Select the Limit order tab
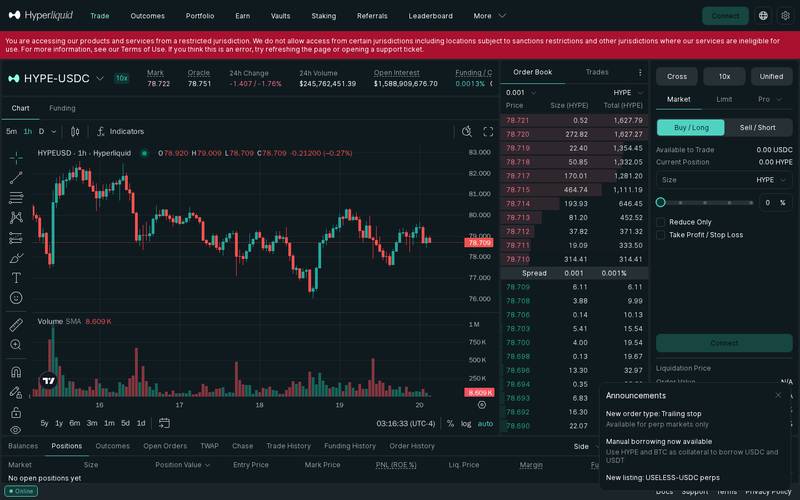This screenshot has height=500, width=800. coord(724,99)
